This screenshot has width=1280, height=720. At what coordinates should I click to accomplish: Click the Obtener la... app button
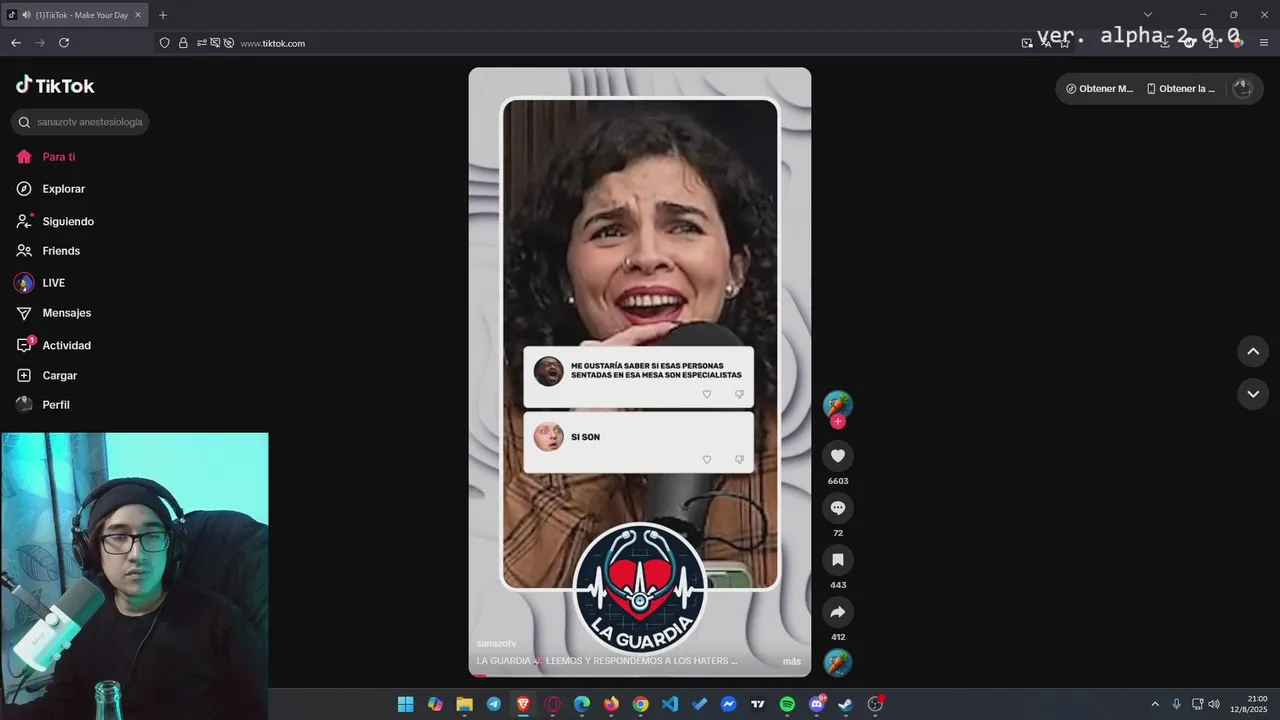coord(1180,89)
